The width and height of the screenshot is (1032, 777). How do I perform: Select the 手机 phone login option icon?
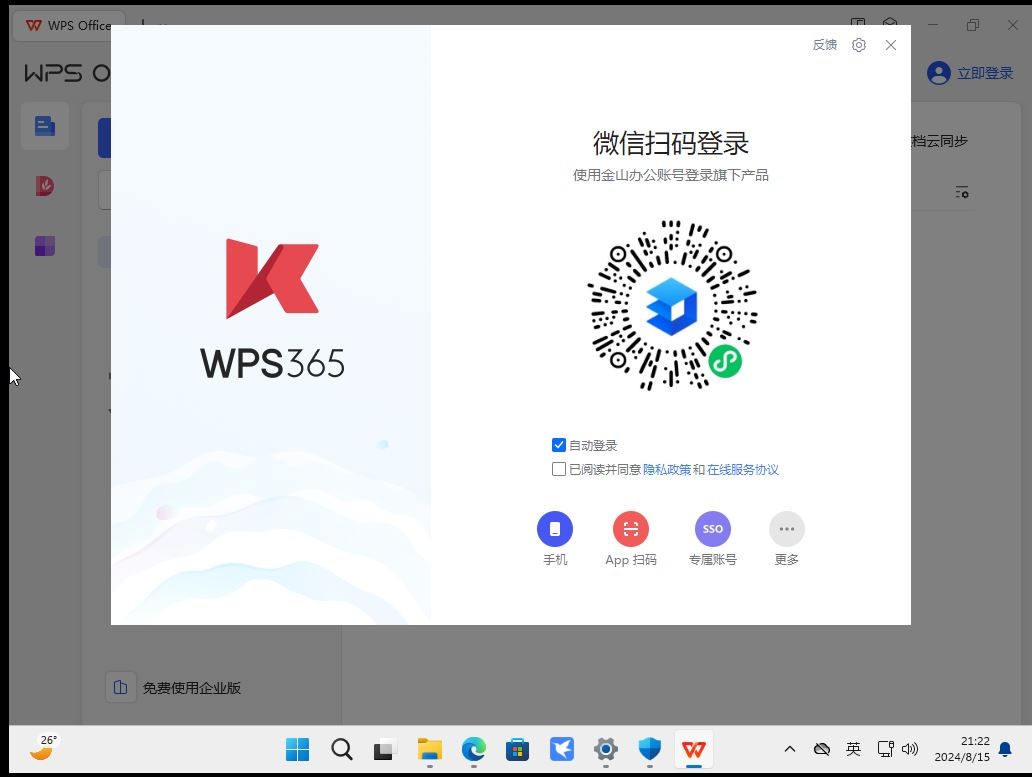(555, 529)
